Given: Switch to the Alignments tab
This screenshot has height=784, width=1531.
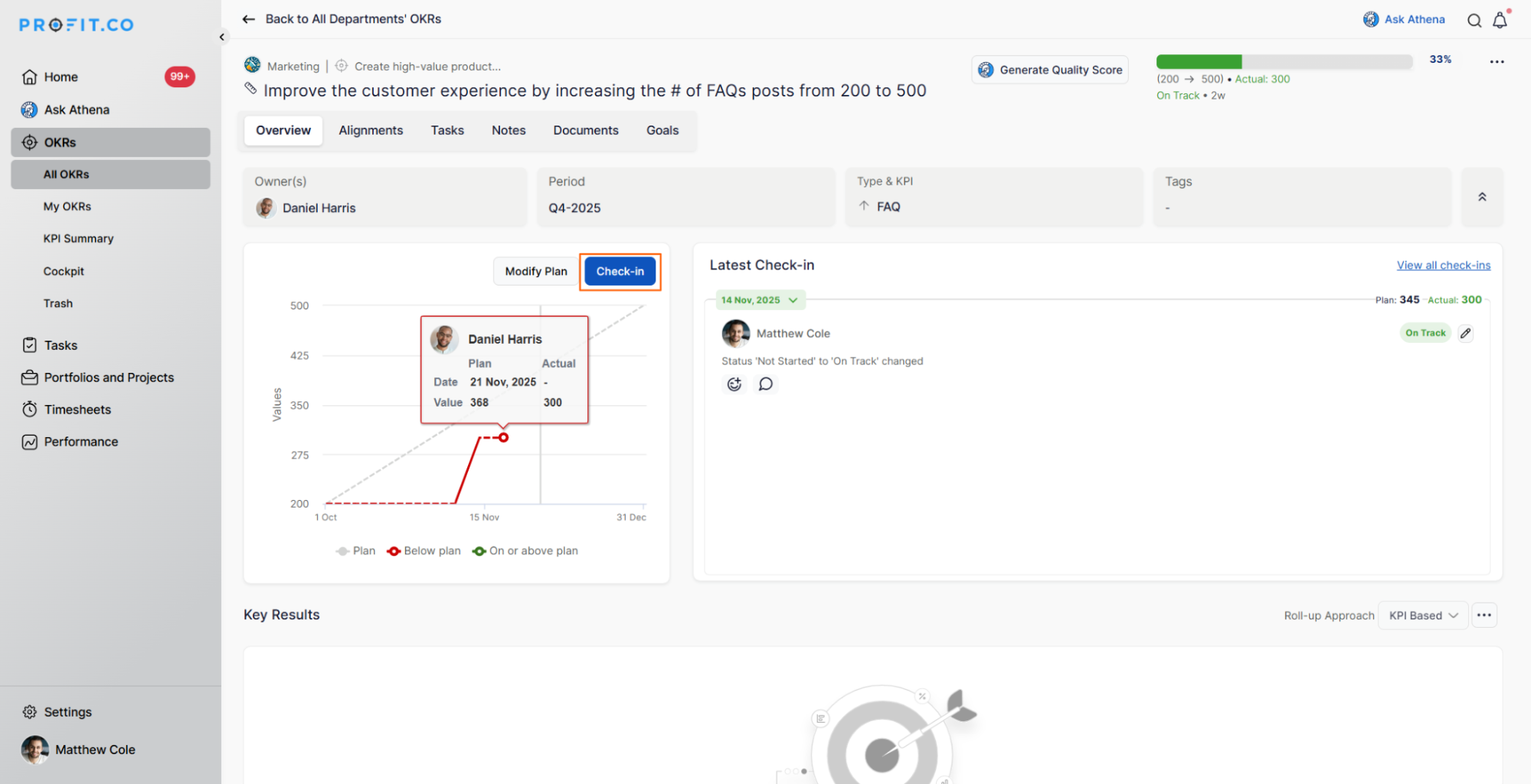Looking at the screenshot, I should (371, 130).
